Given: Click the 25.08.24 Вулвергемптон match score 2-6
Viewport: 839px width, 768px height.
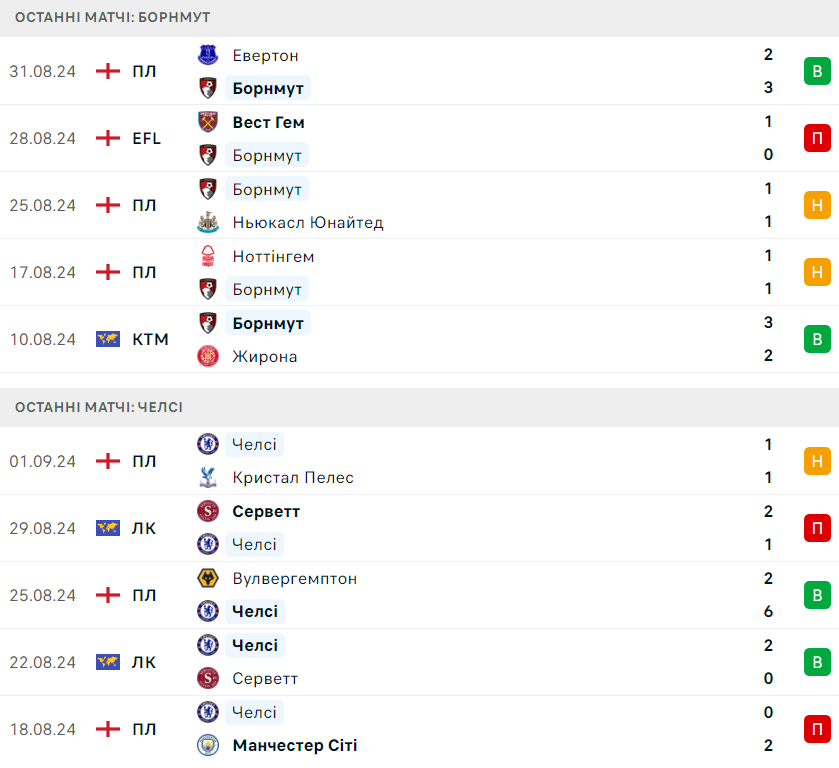Looking at the screenshot, I should 768,595.
